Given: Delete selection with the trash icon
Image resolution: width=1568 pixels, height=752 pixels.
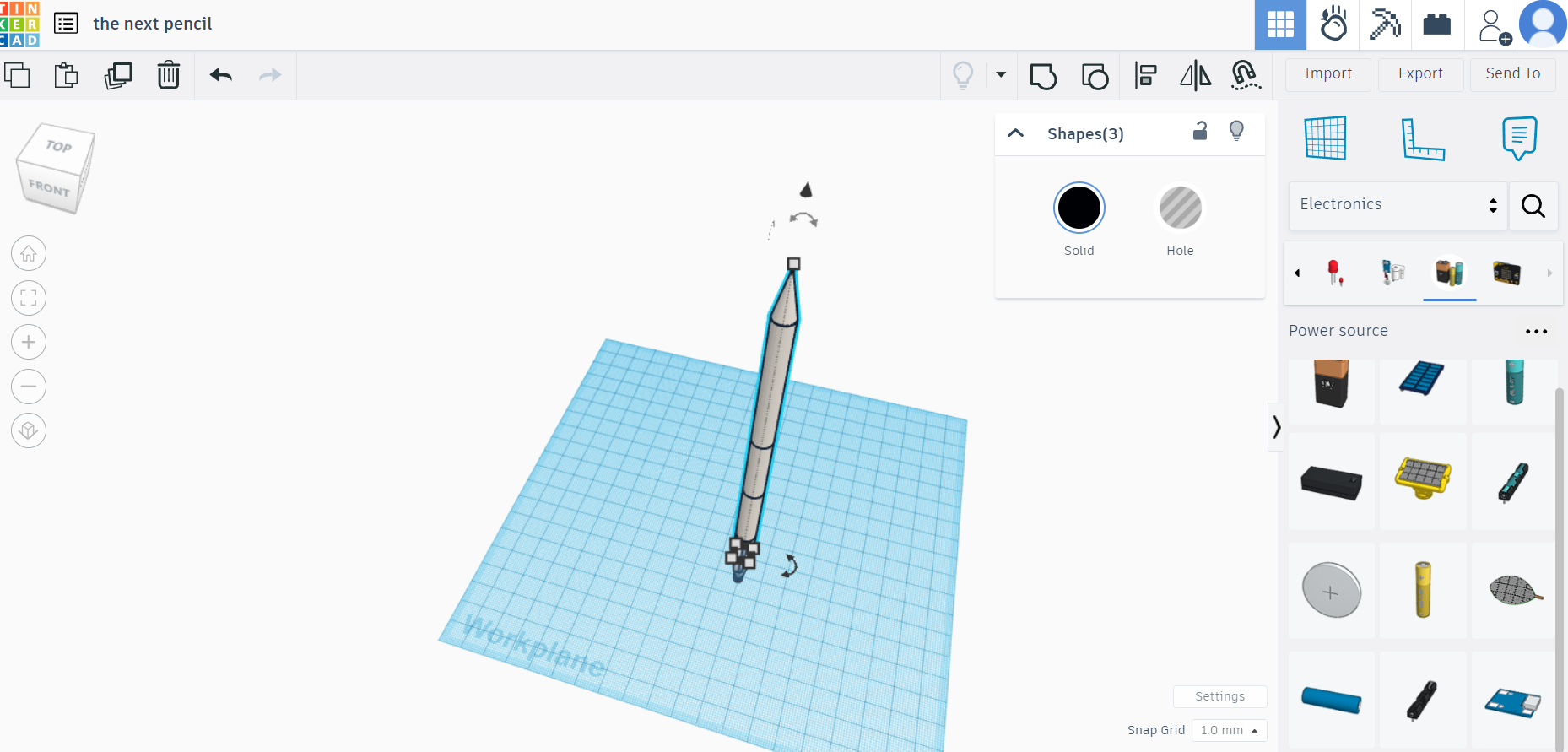Looking at the screenshot, I should (169, 75).
